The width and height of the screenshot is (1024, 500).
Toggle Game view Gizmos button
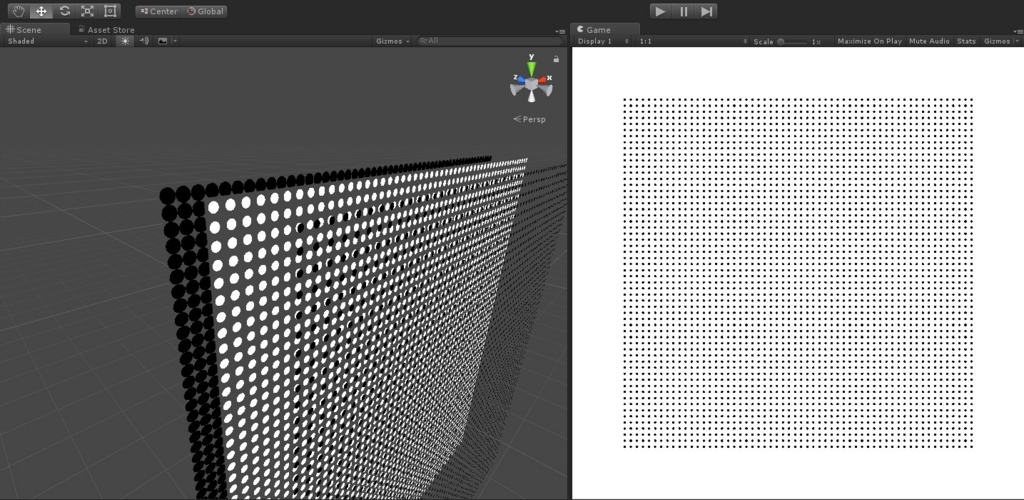tap(997, 41)
